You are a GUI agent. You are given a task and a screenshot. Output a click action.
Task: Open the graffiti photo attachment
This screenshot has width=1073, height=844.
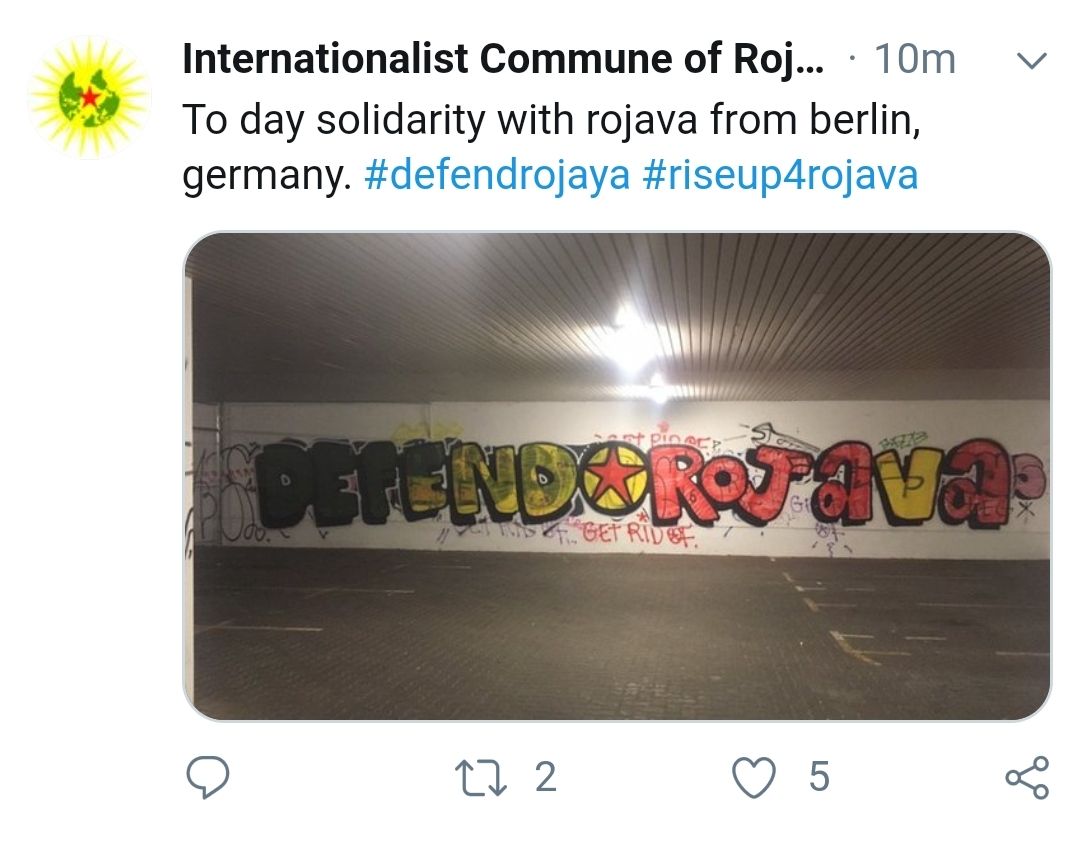pyautogui.click(x=617, y=476)
